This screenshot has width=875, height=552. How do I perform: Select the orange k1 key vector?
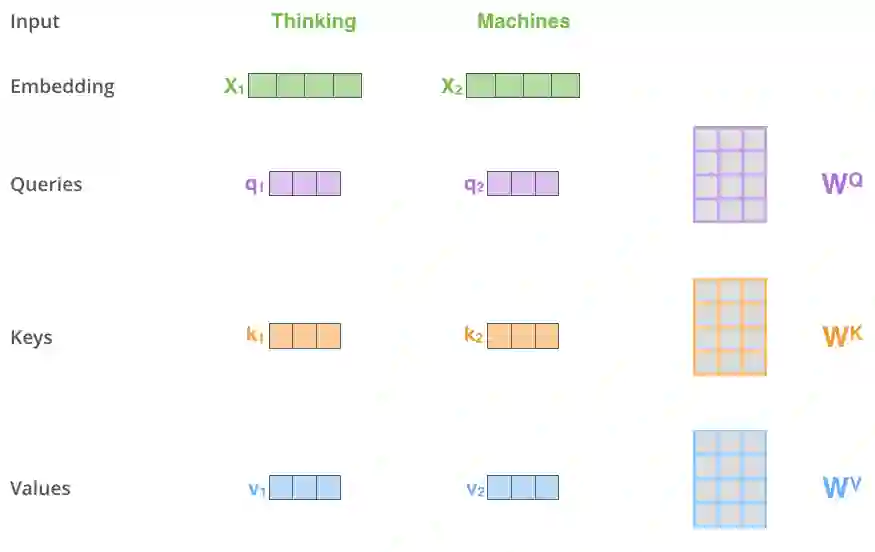pos(305,336)
